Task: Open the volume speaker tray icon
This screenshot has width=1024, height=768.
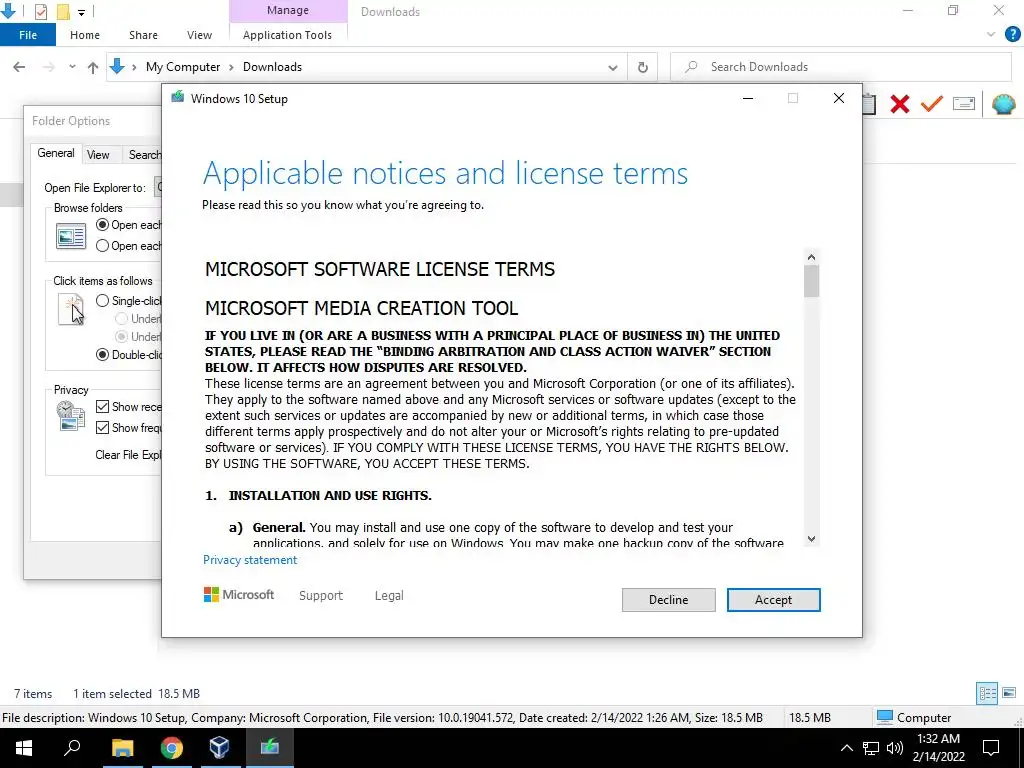Action: click(895, 748)
